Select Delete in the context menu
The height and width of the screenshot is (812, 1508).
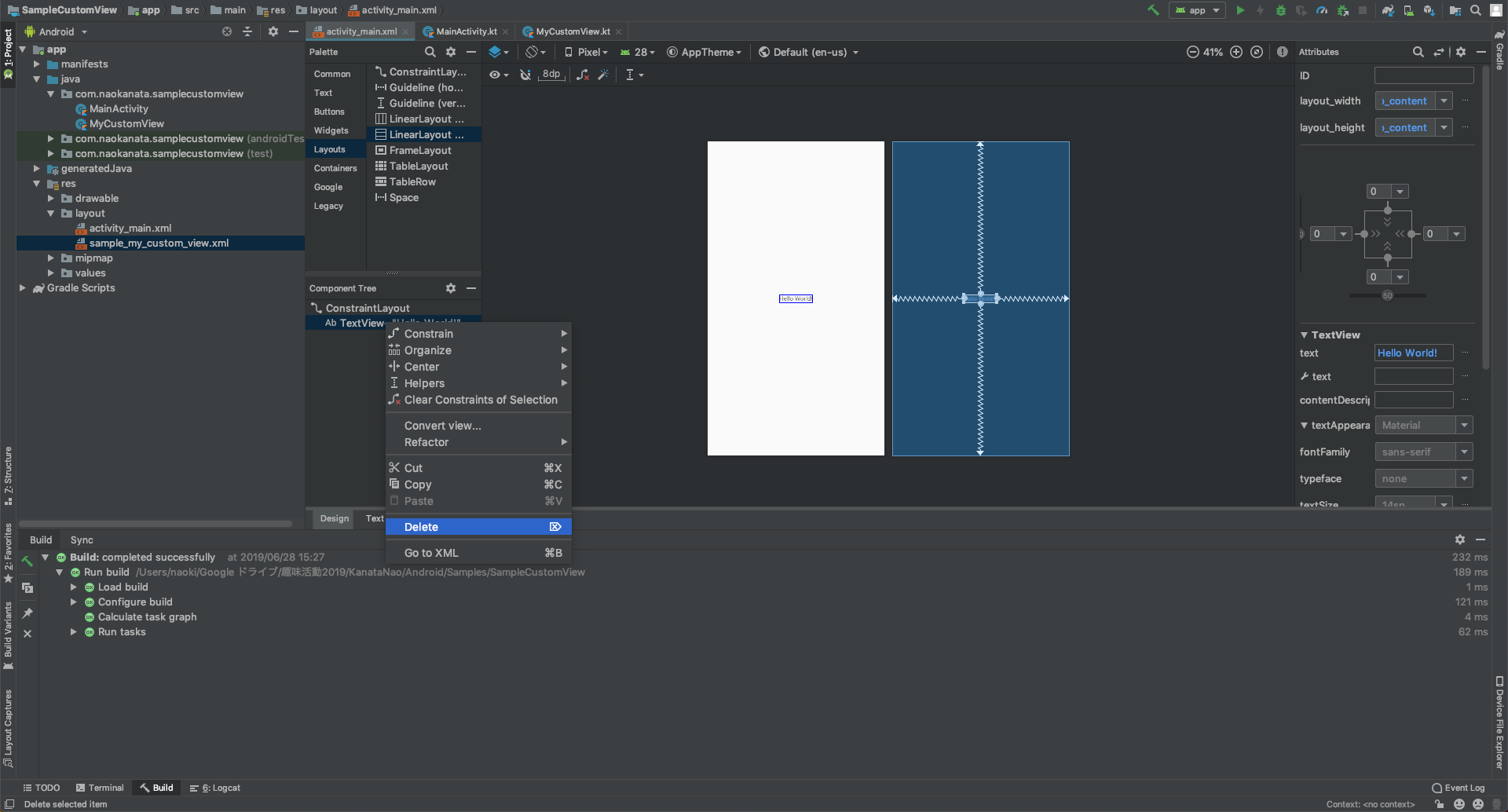click(x=421, y=527)
